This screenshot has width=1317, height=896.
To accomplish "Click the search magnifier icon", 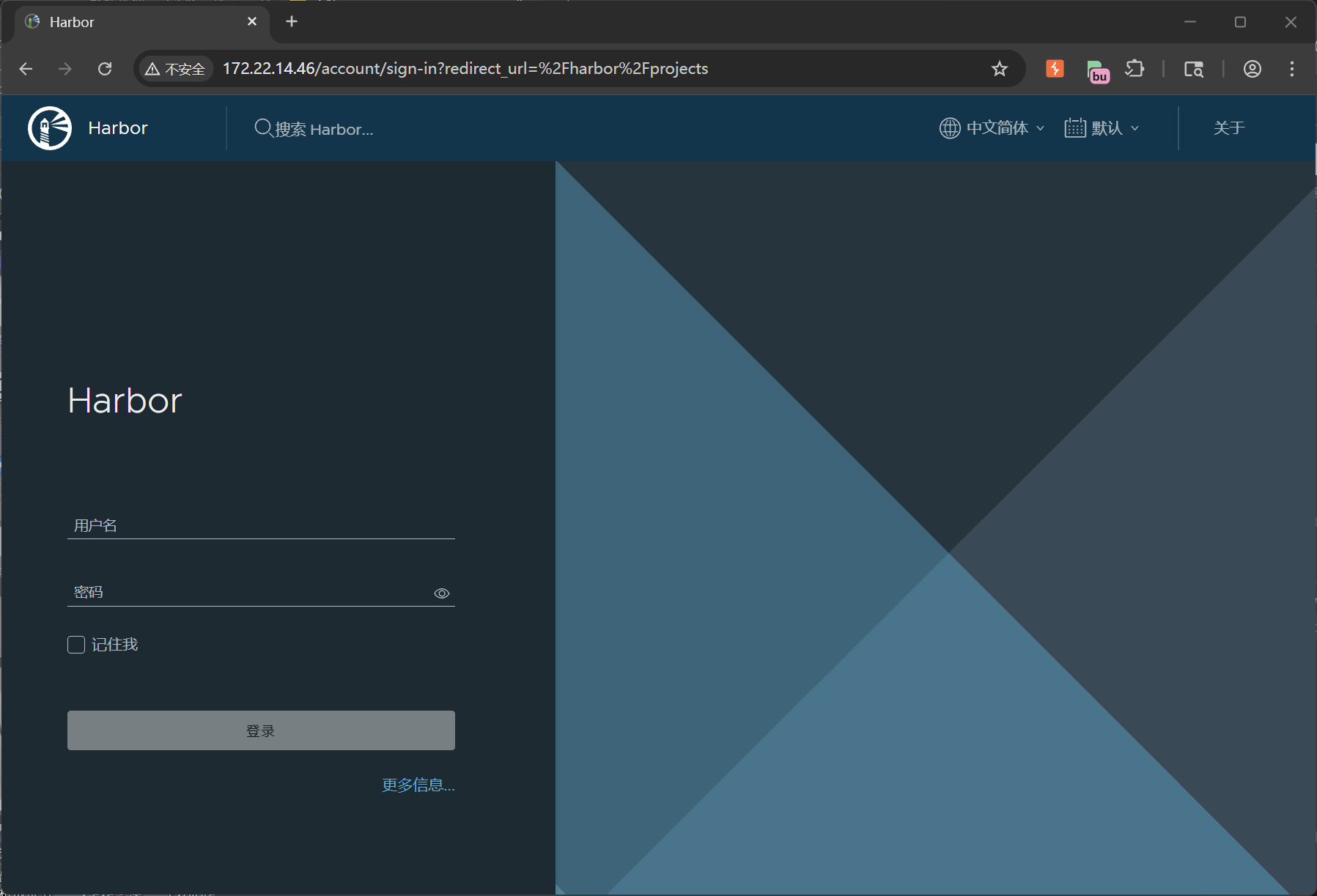I will (263, 128).
